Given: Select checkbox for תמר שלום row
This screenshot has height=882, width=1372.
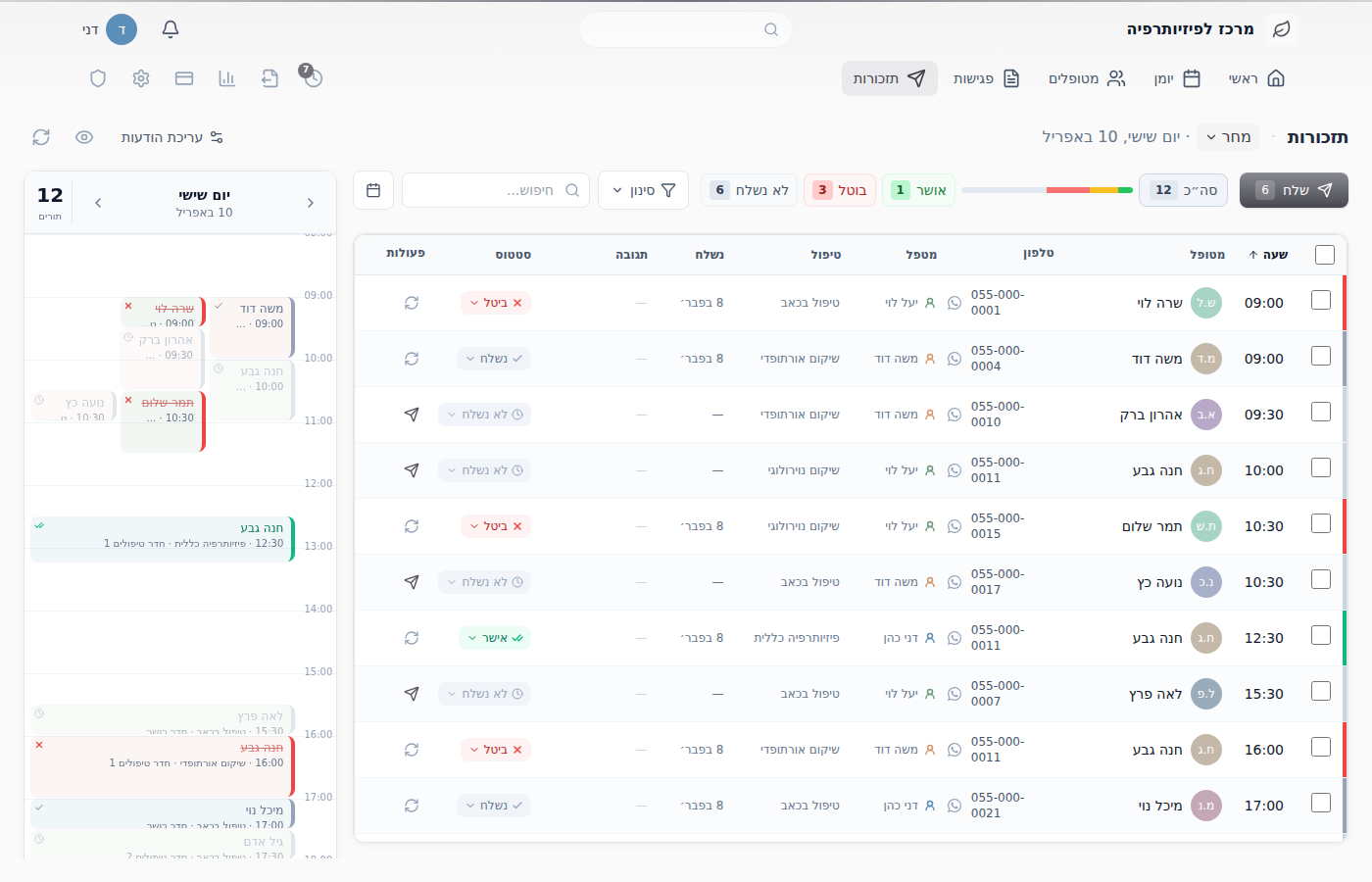Looking at the screenshot, I should [1321, 524].
